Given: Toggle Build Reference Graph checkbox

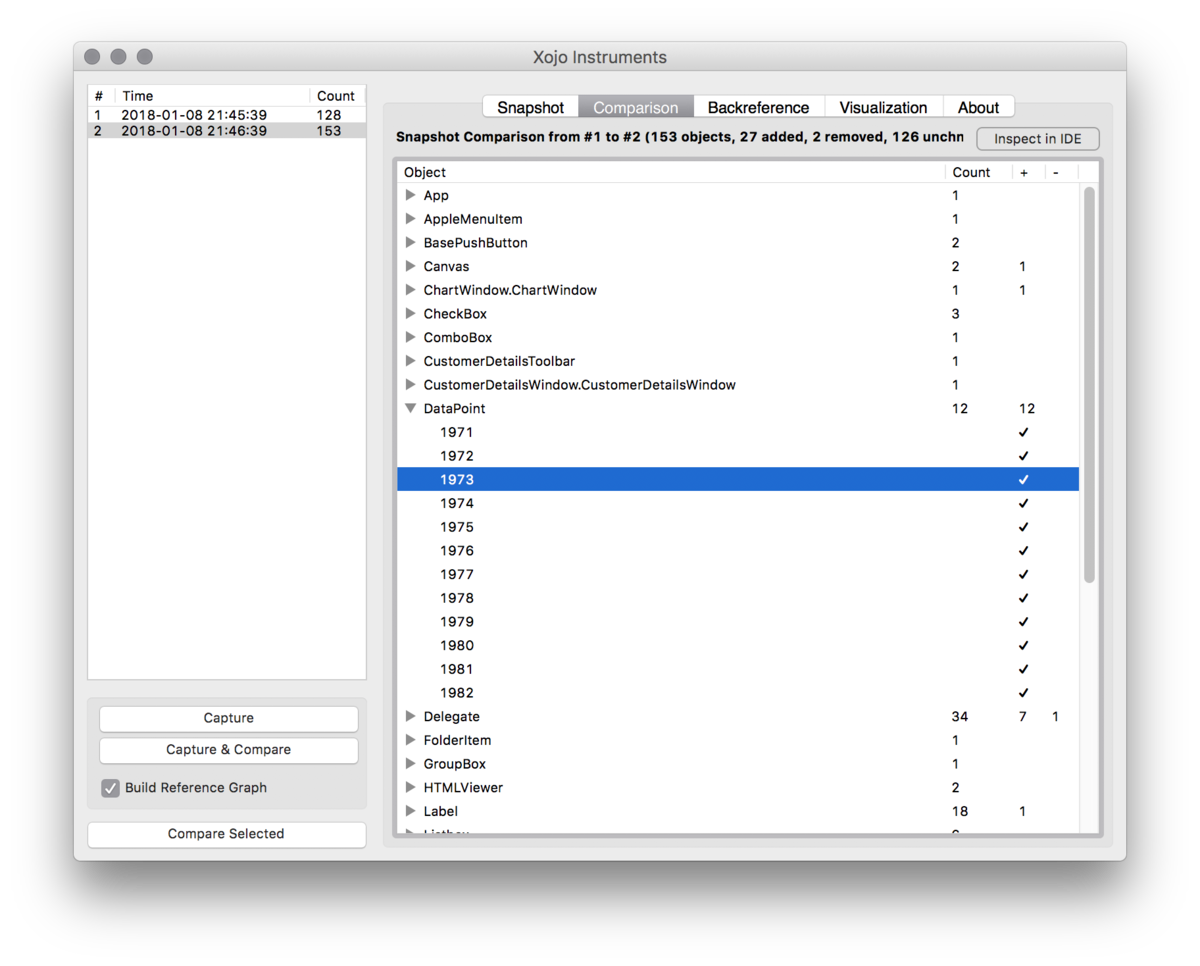Looking at the screenshot, I should coord(110,788).
